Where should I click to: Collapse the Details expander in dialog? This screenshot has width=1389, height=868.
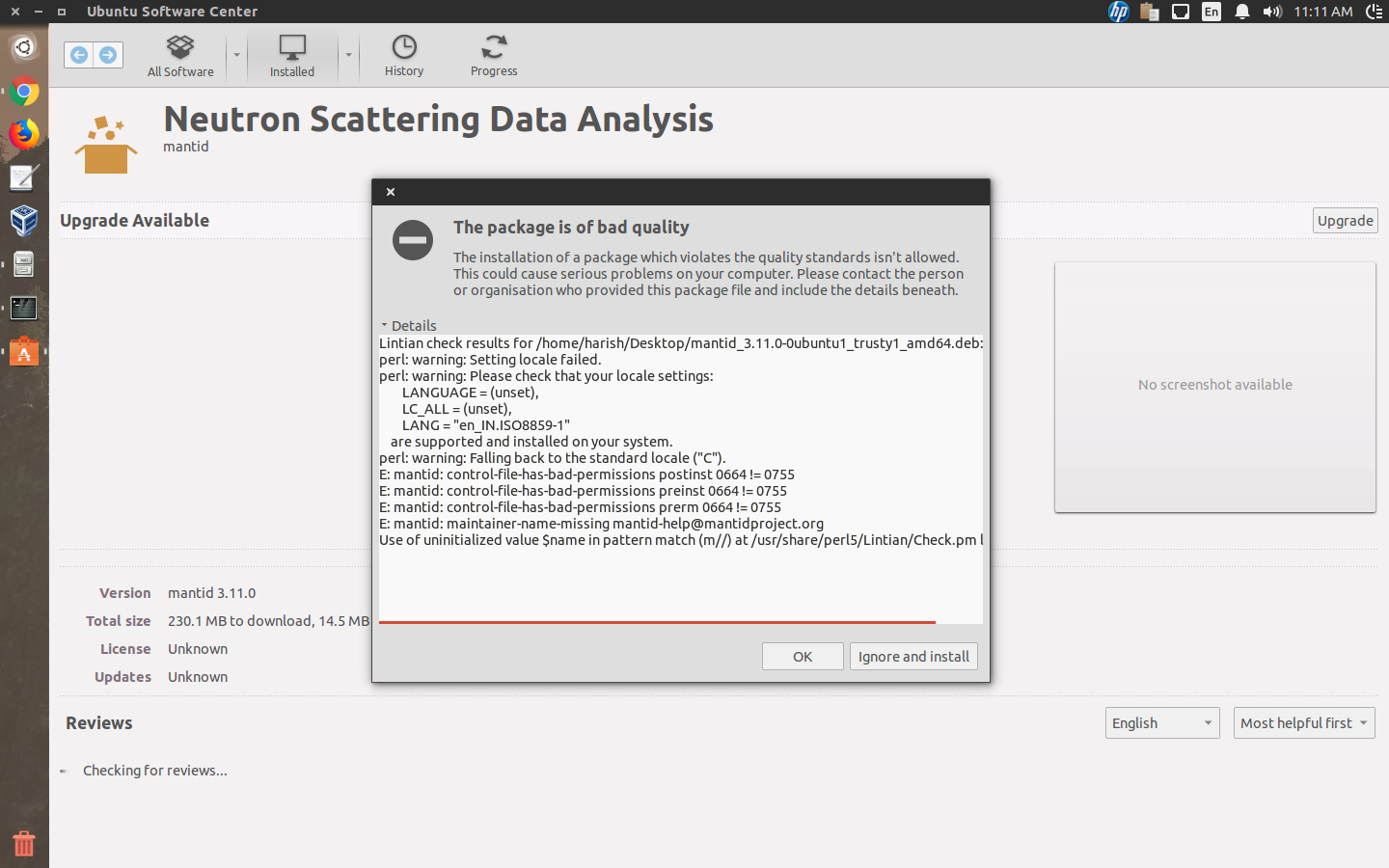coord(408,325)
